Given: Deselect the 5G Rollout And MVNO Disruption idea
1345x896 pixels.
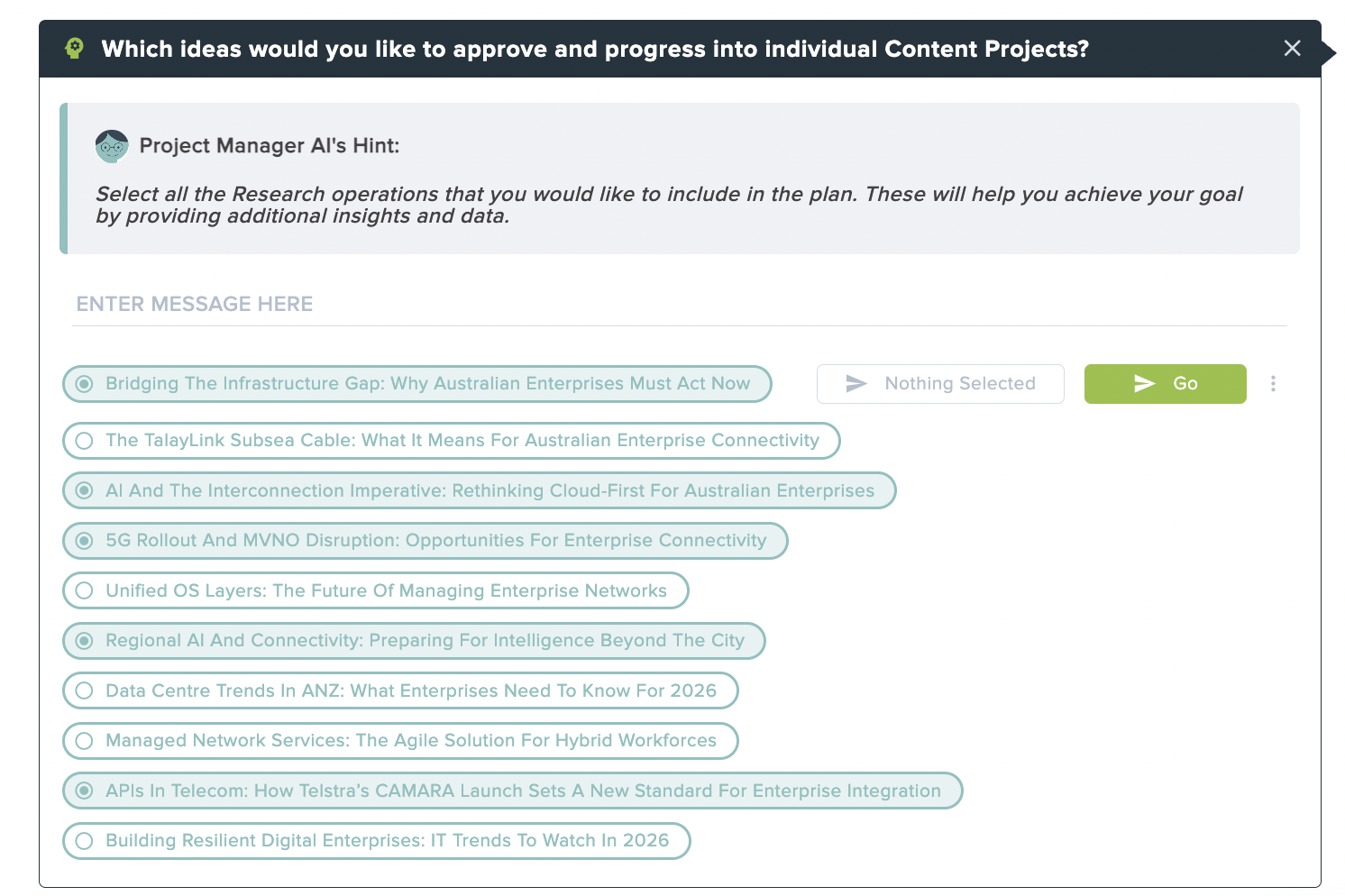Looking at the screenshot, I should (84, 541).
